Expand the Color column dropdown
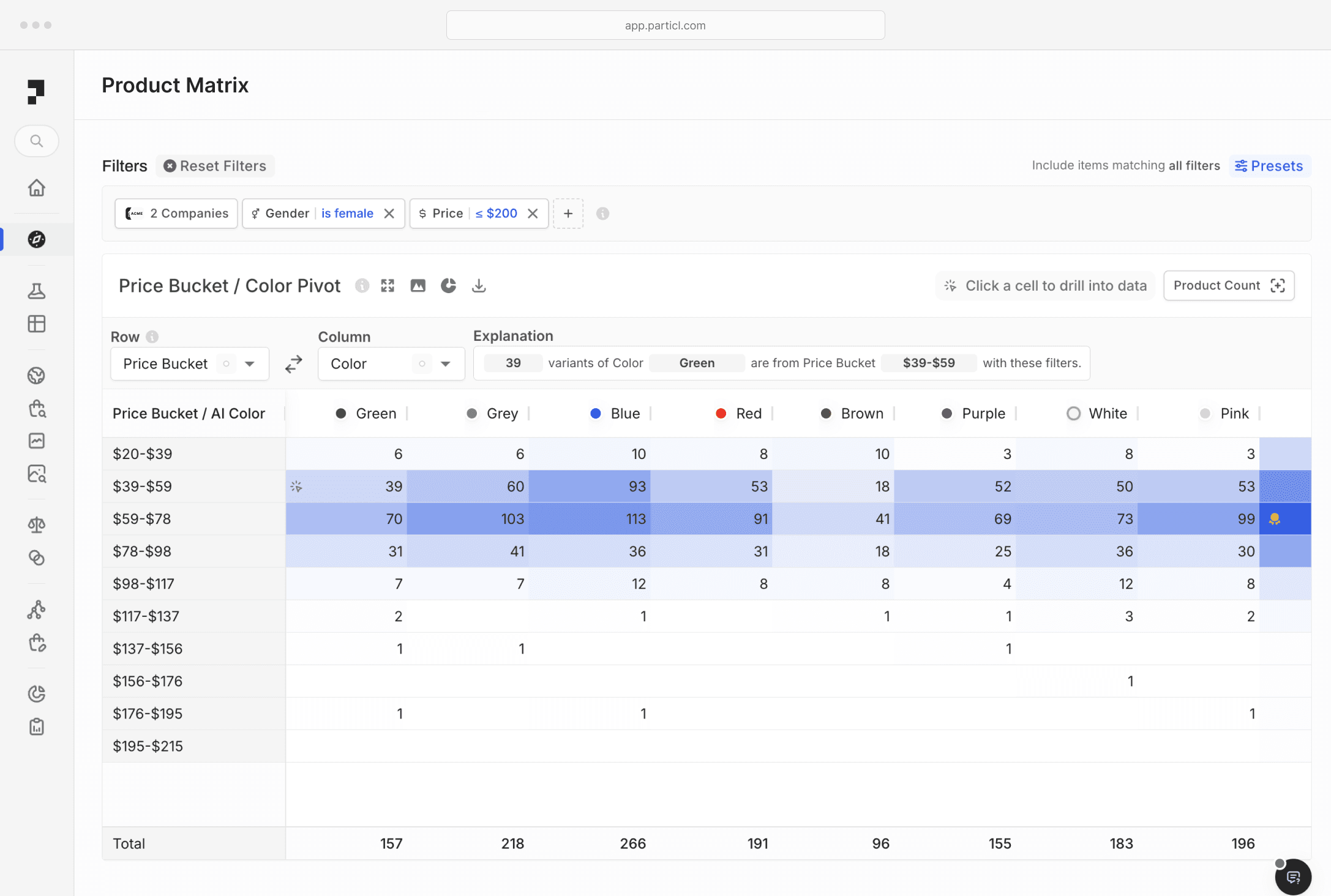Image resolution: width=1331 pixels, height=896 pixels. (x=445, y=364)
